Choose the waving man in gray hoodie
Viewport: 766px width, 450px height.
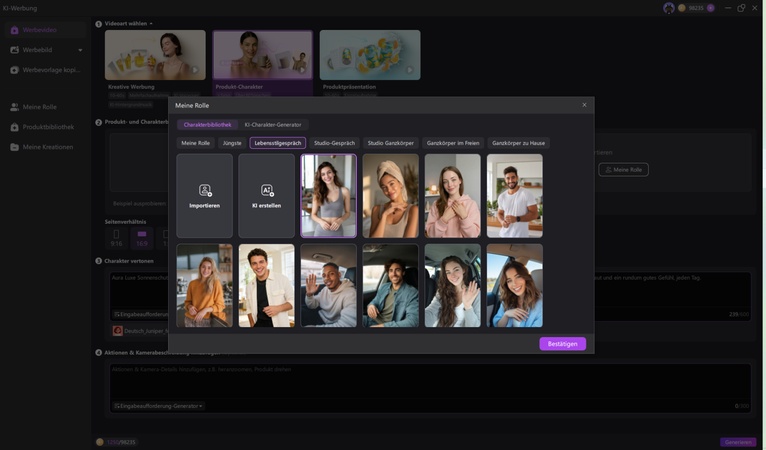[x=328, y=285]
